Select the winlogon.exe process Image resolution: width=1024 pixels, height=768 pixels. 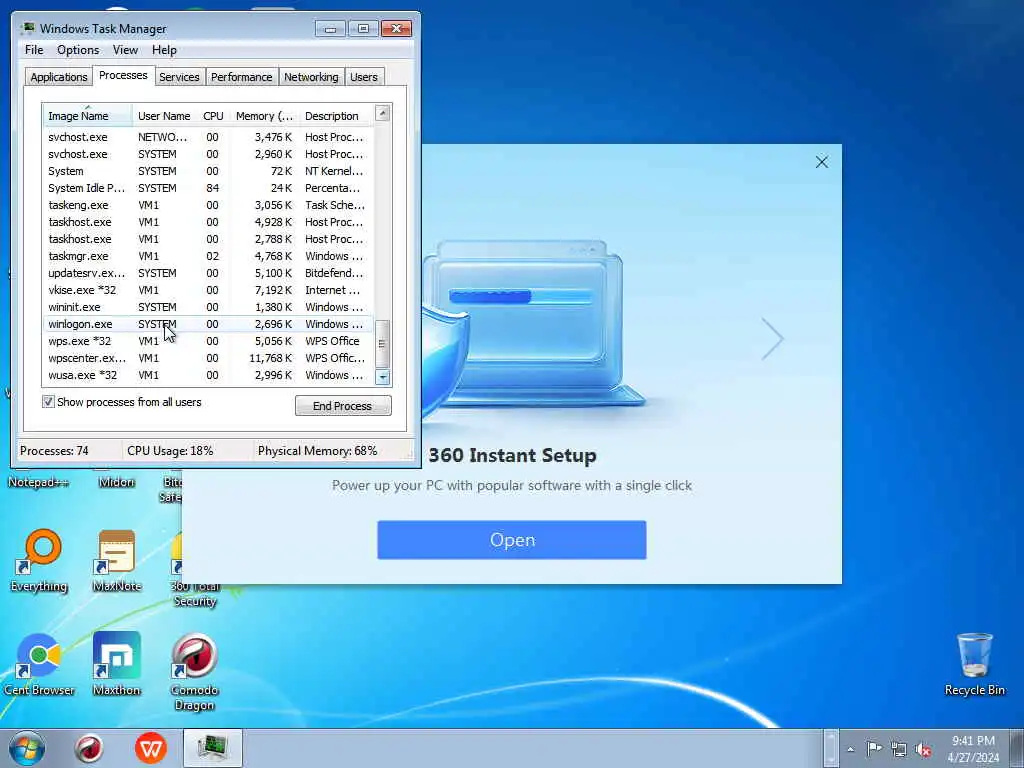[208, 324]
